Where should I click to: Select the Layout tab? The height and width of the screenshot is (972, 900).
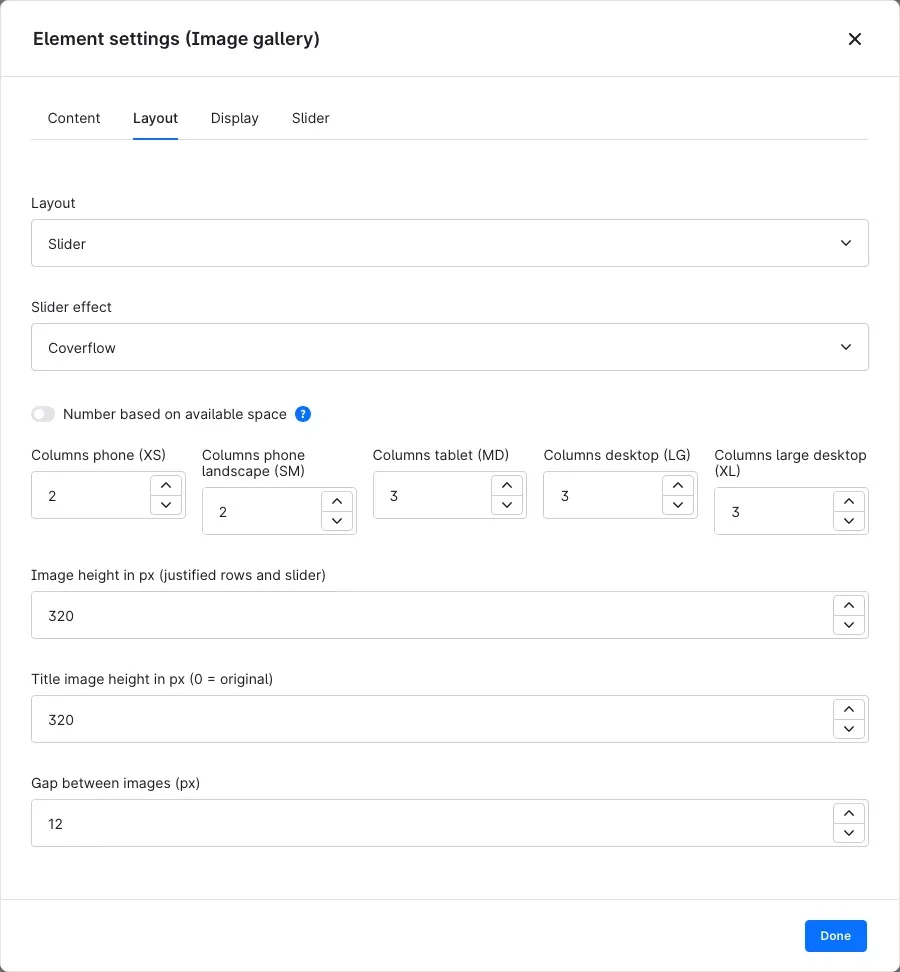point(156,118)
